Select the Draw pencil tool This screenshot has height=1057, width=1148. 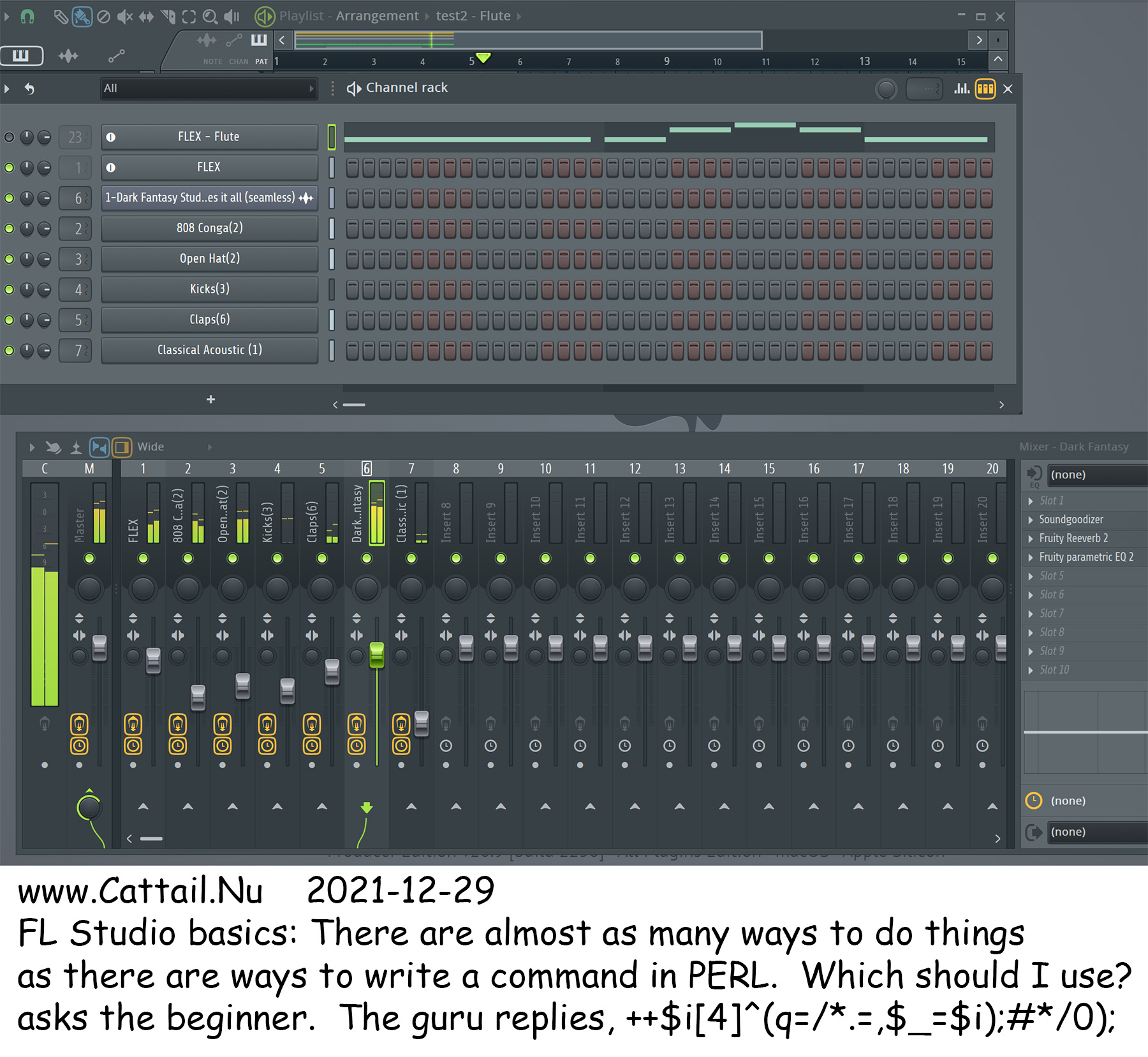click(61, 17)
